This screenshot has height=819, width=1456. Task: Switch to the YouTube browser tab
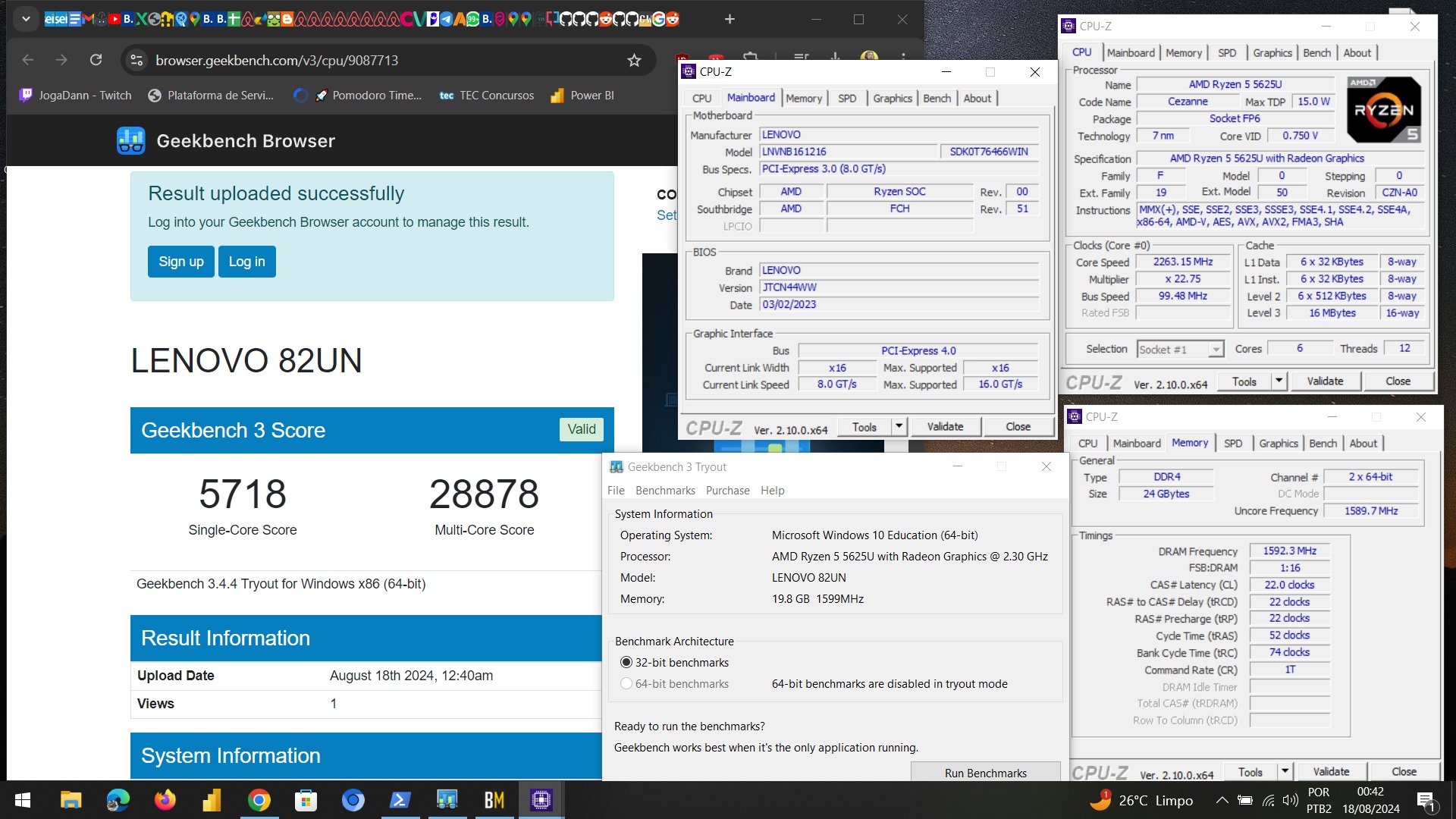[x=115, y=19]
